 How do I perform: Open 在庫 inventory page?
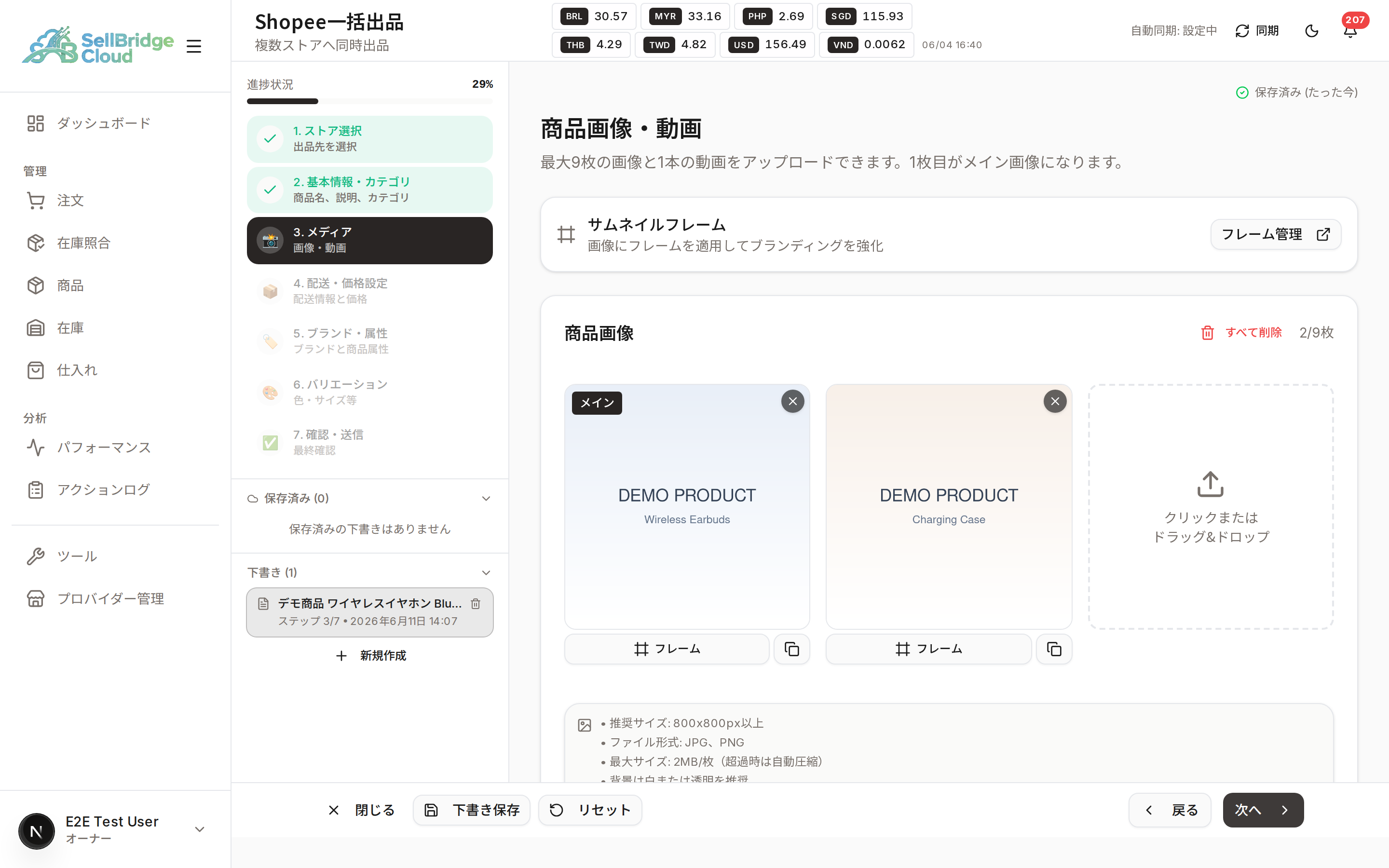coord(115,328)
